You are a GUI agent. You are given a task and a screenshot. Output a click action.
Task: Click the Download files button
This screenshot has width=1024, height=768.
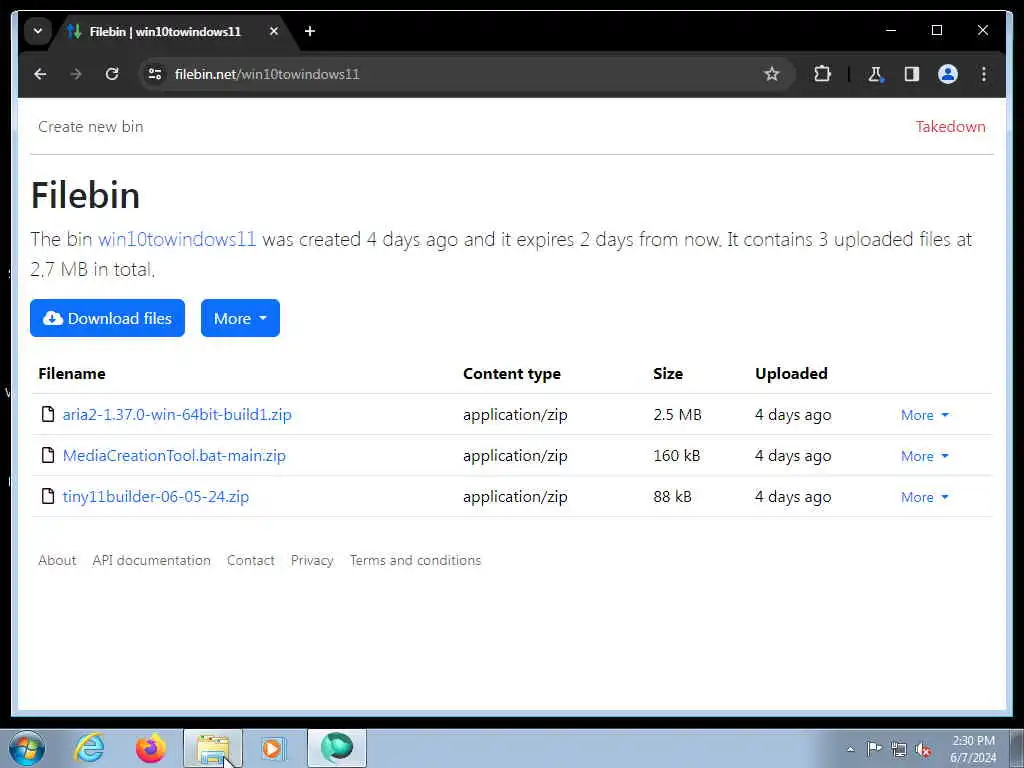107,318
